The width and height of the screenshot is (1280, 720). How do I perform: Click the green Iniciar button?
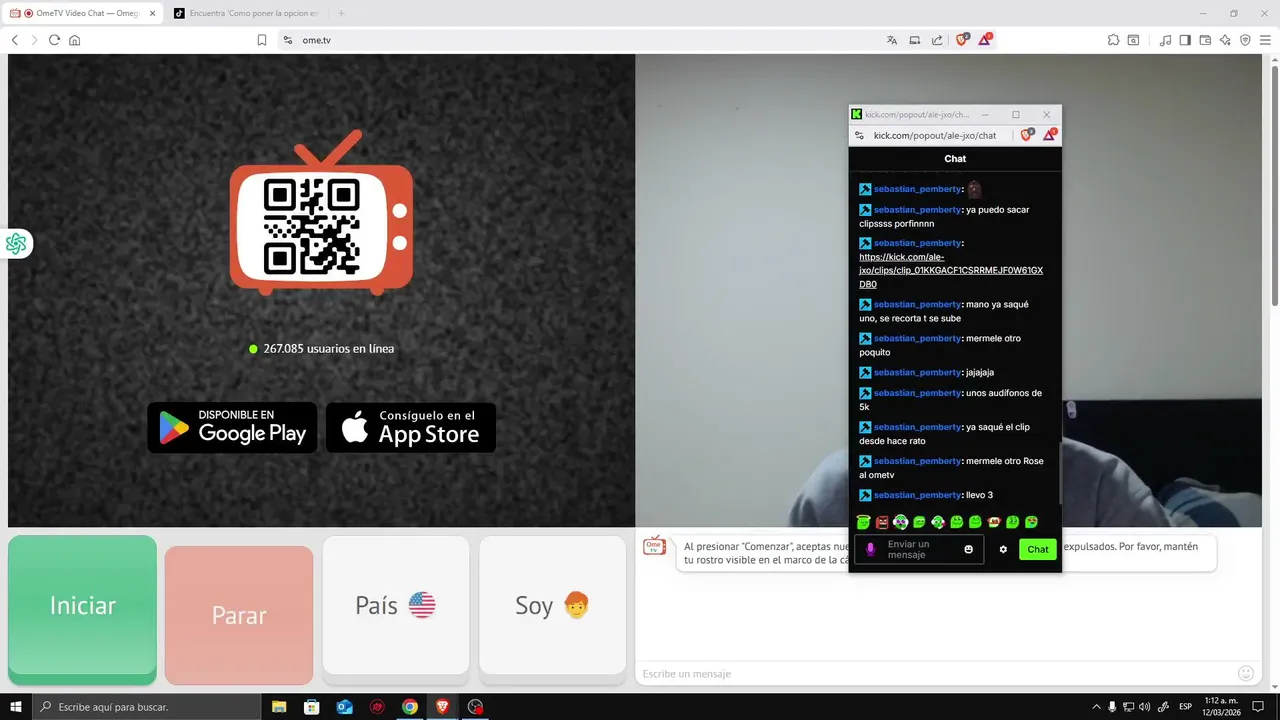click(x=82, y=609)
